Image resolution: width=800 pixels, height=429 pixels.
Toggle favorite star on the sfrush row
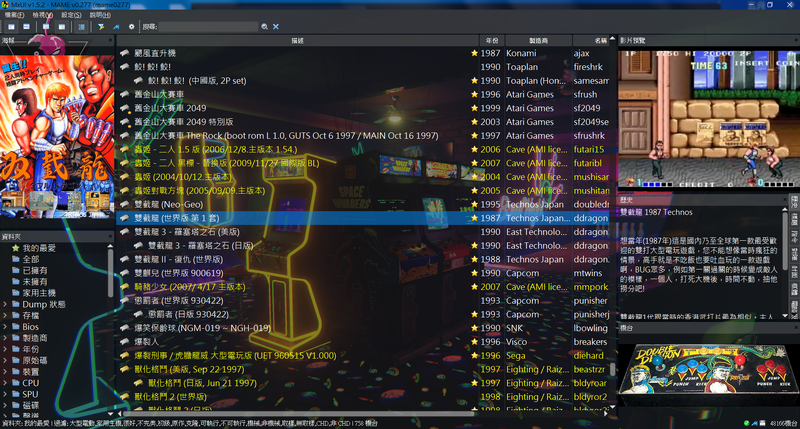click(474, 94)
